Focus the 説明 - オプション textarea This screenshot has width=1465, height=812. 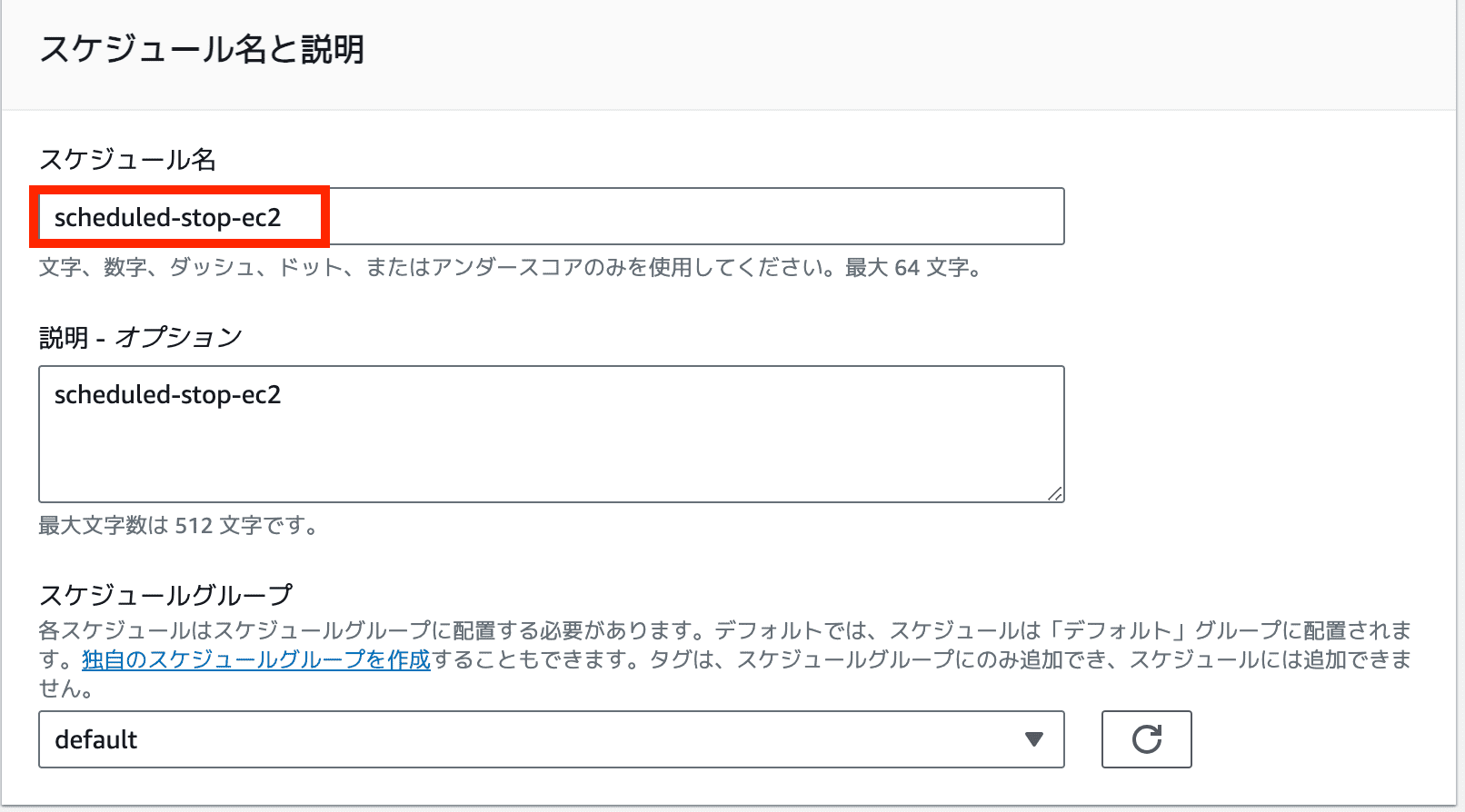(x=551, y=434)
